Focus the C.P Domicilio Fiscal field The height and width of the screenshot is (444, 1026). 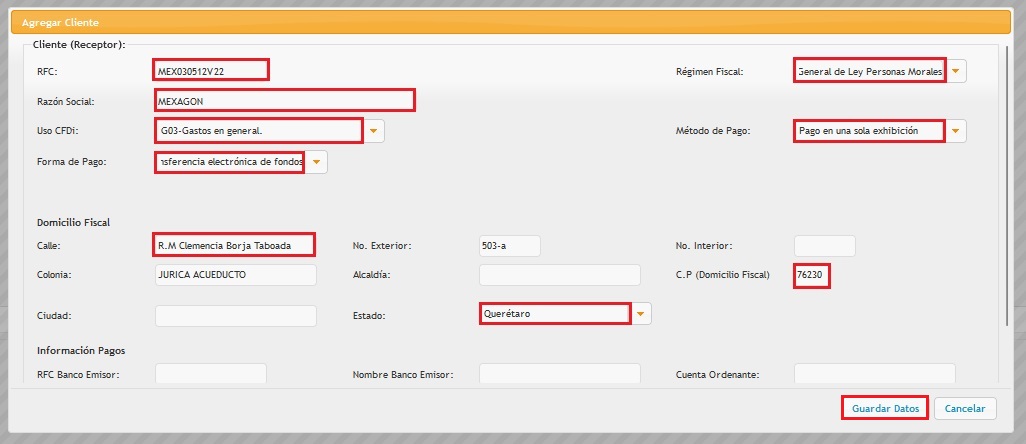coord(813,275)
